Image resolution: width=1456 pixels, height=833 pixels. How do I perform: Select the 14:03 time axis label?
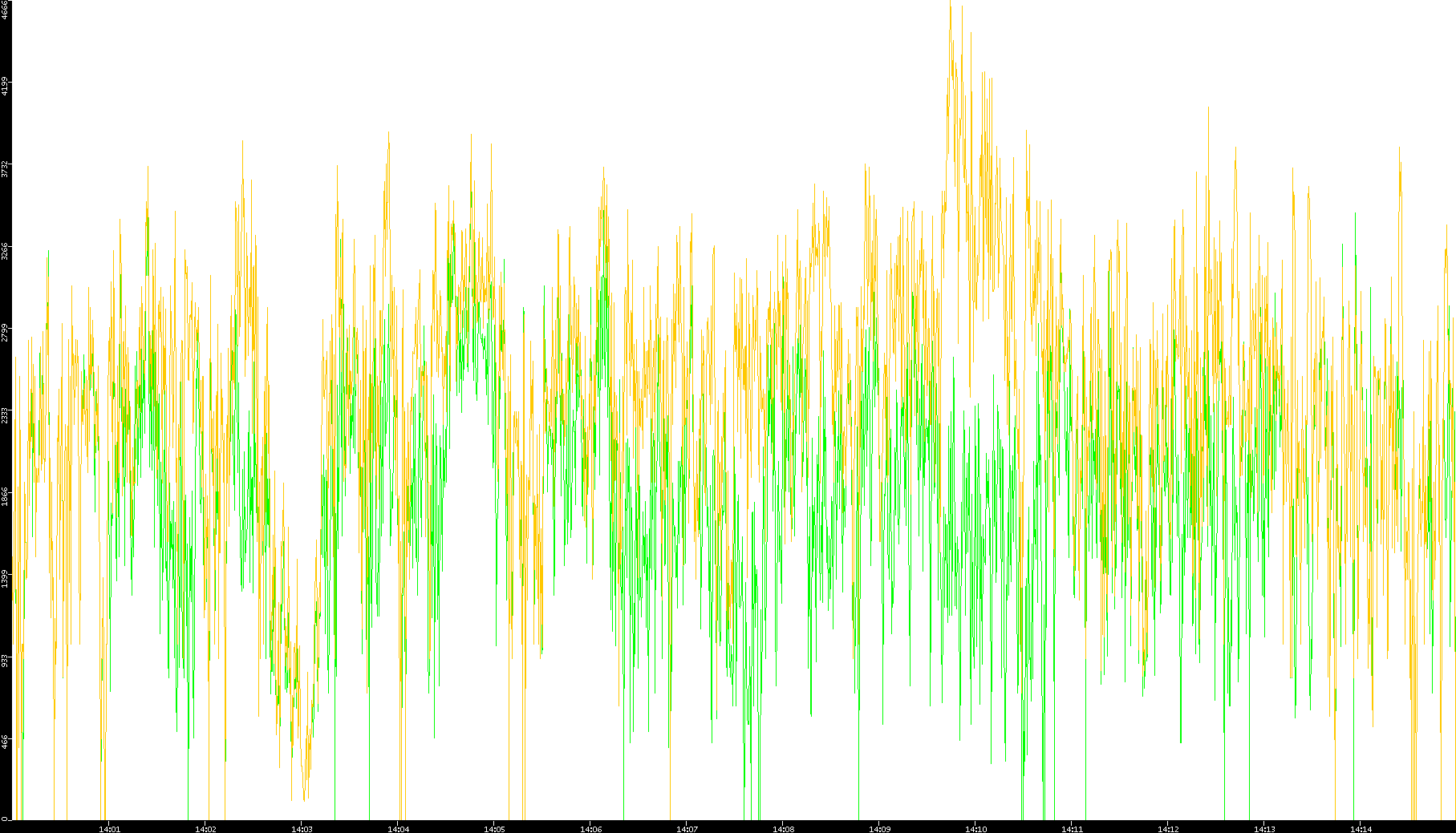302,829
